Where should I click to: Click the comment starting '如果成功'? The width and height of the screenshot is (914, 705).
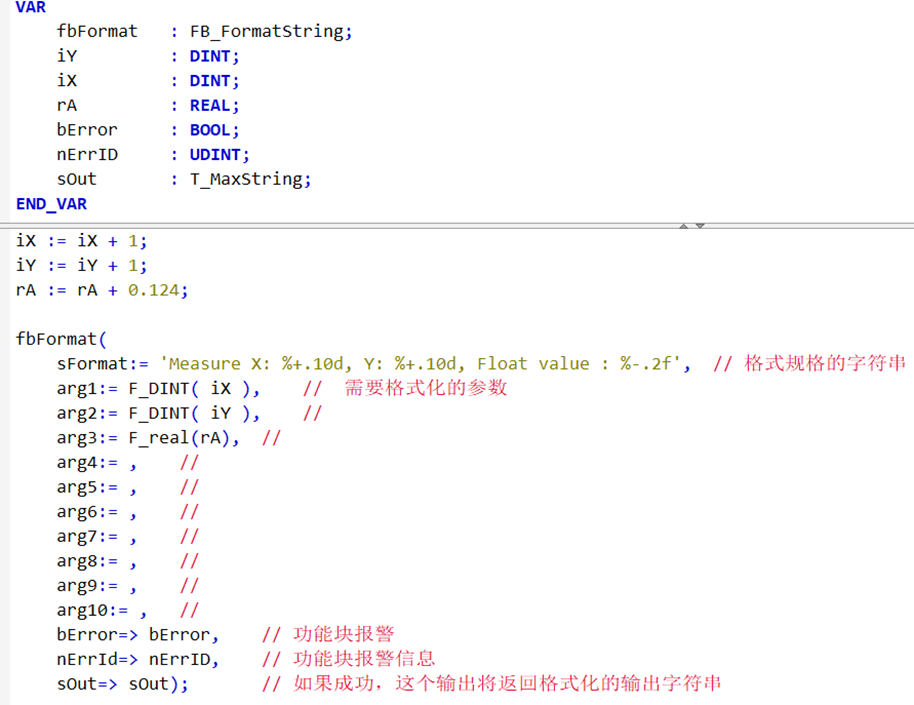click(507, 683)
